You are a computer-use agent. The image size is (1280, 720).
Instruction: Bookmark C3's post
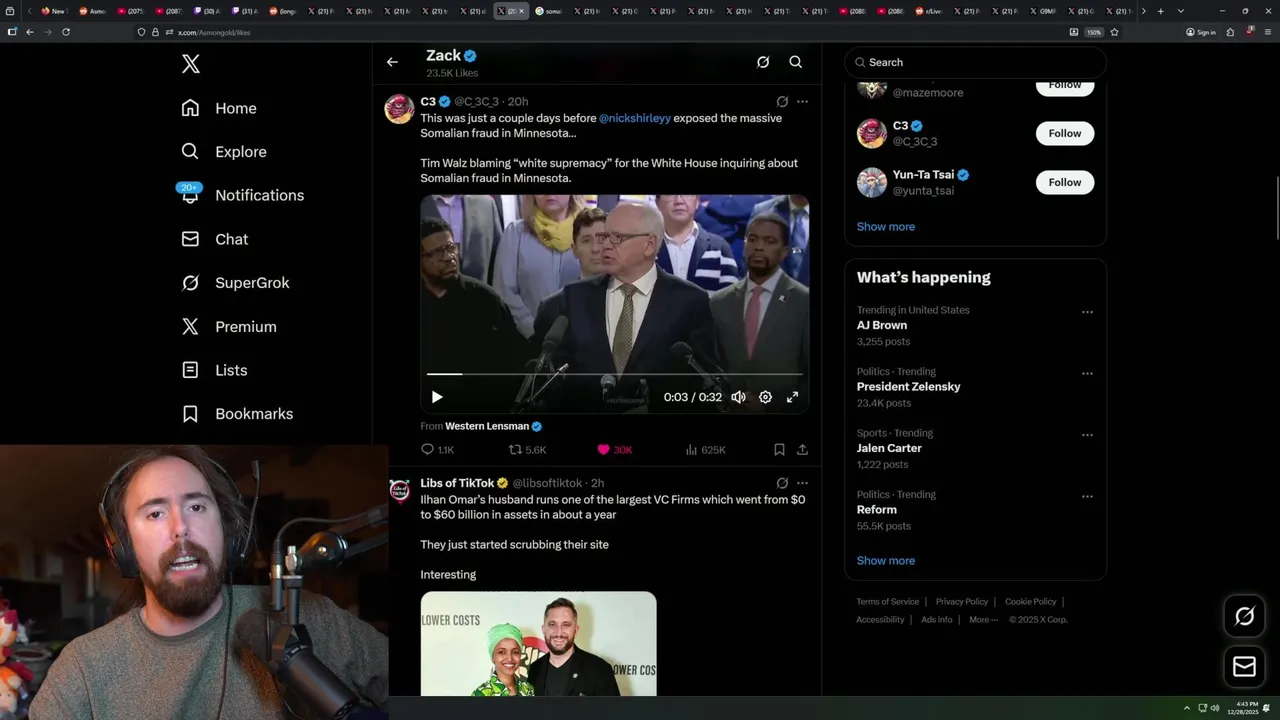point(779,450)
